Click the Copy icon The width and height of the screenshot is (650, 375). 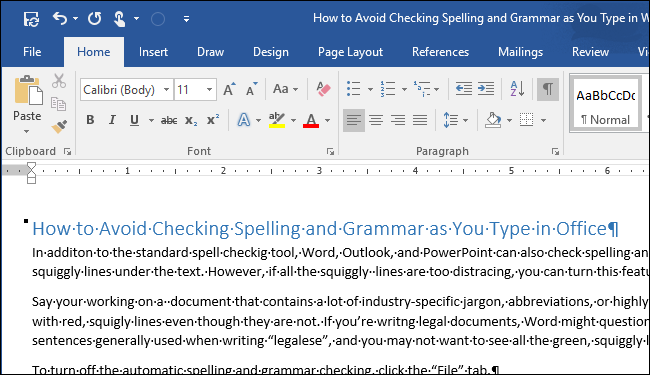click(x=58, y=104)
